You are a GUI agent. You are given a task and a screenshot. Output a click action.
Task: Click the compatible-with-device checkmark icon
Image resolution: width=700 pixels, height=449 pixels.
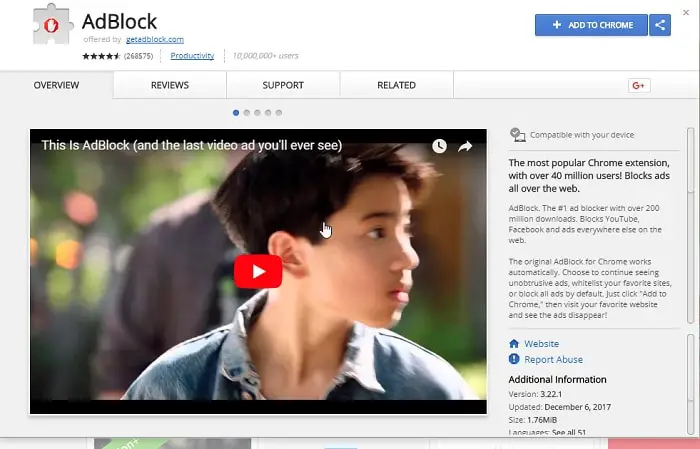point(517,135)
